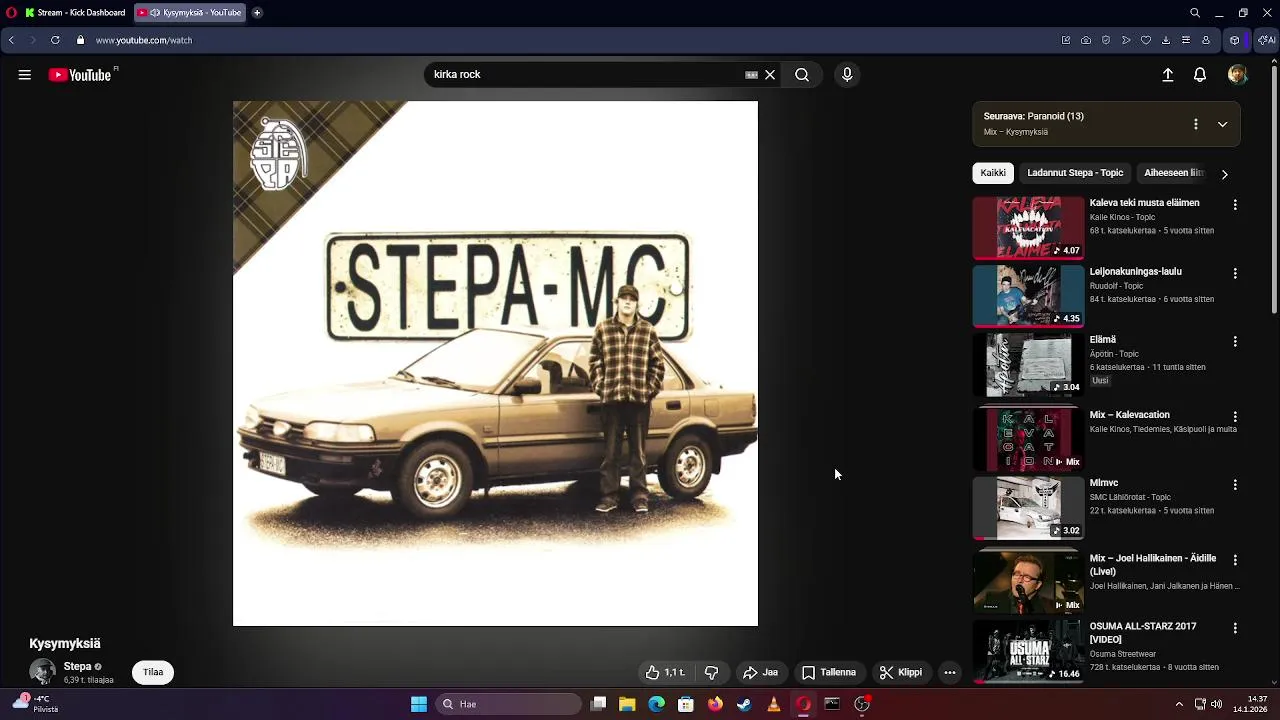This screenshot has height=720, width=1280.
Task: Go back with browser back arrow
Action: [x=11, y=40]
